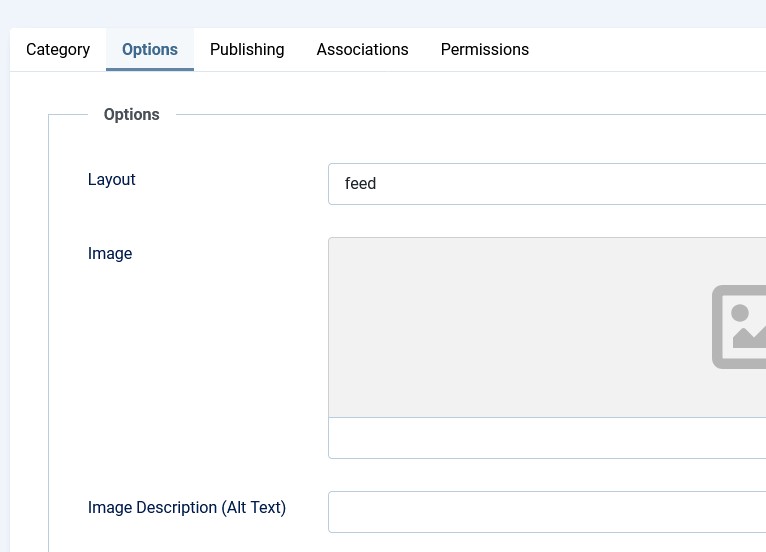Select the 'feed' text in Layout box
The image size is (766, 552).
click(x=360, y=184)
